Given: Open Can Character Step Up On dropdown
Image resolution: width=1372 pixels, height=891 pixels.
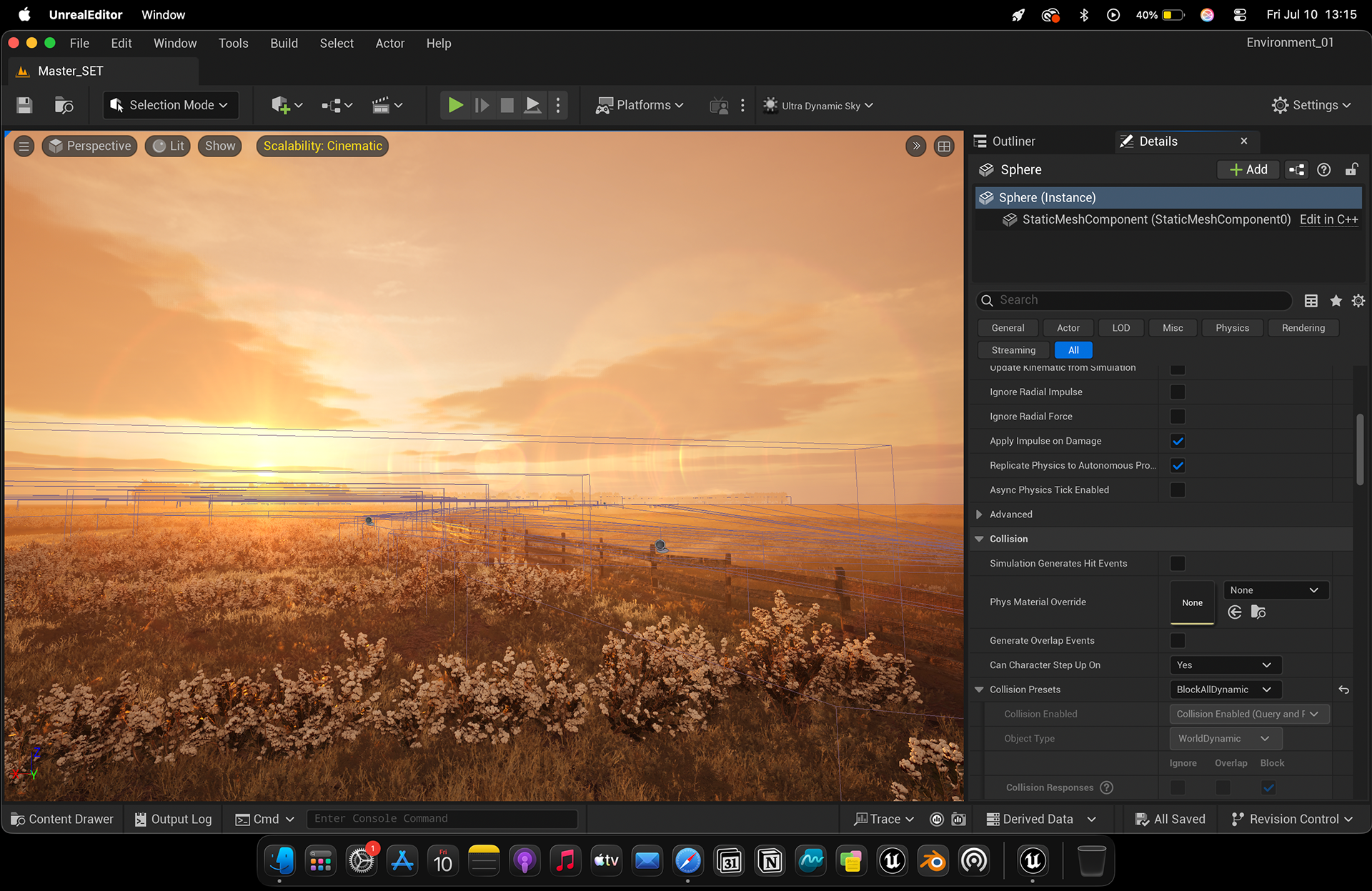Looking at the screenshot, I should tap(1225, 665).
